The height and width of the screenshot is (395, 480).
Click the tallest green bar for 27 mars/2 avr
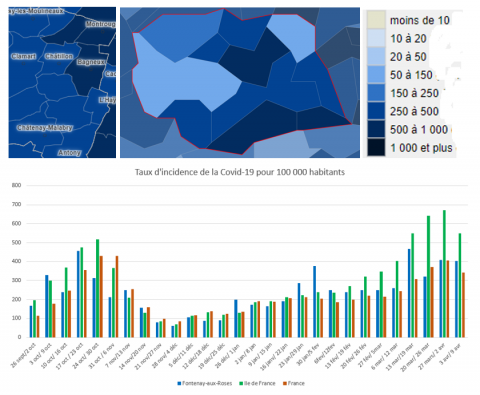(444, 274)
